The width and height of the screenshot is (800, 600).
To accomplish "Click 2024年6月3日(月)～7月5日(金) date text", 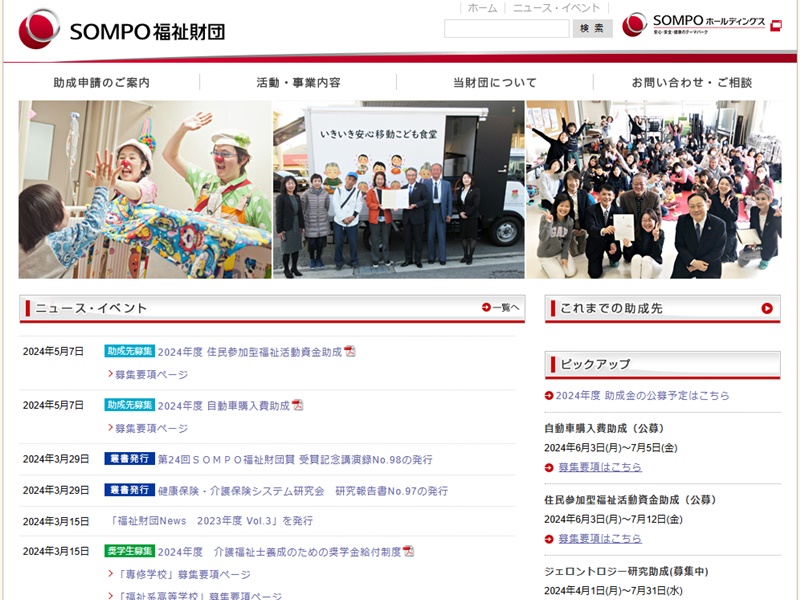I will (x=611, y=447).
